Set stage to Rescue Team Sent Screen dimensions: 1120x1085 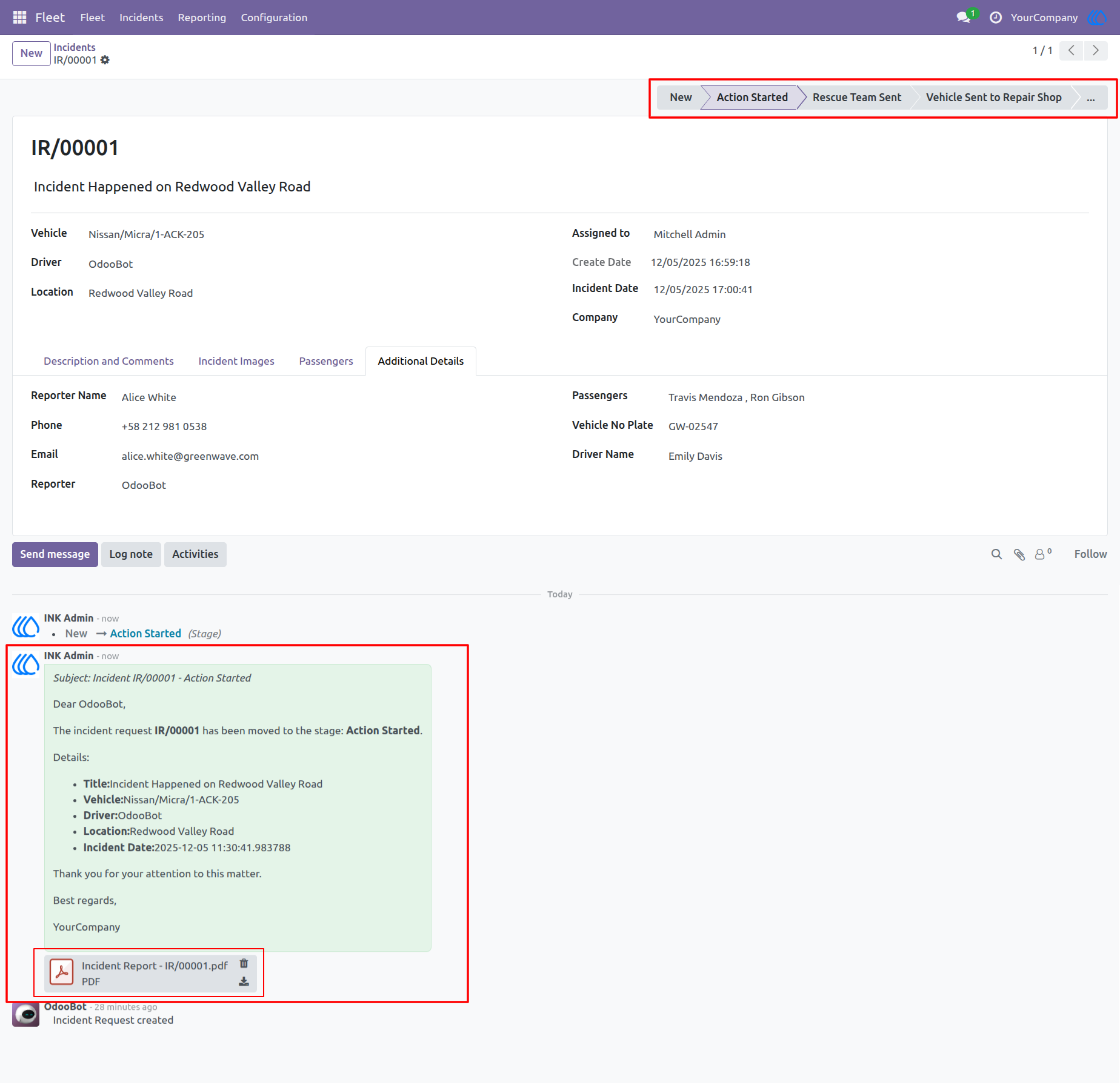[x=857, y=98]
